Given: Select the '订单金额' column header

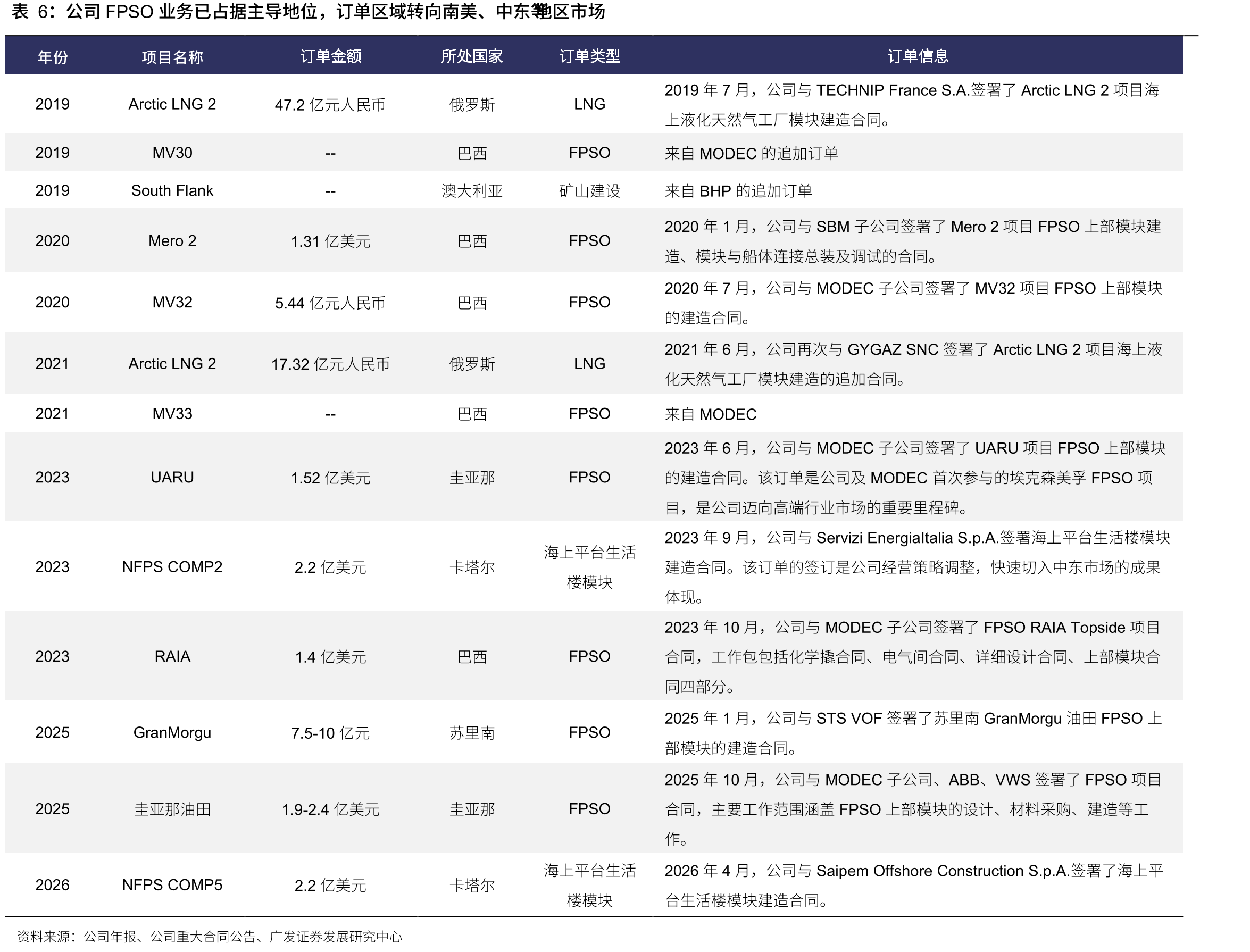Looking at the screenshot, I should click(x=331, y=56).
